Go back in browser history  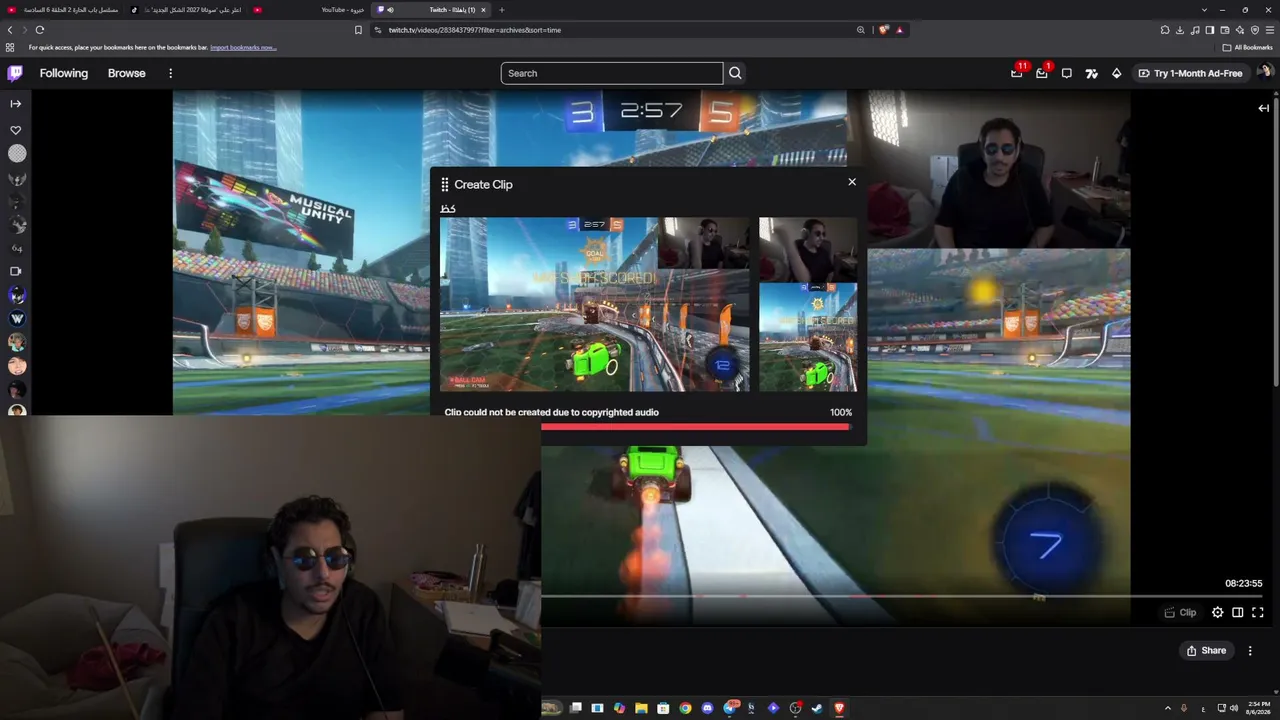tap(10, 30)
